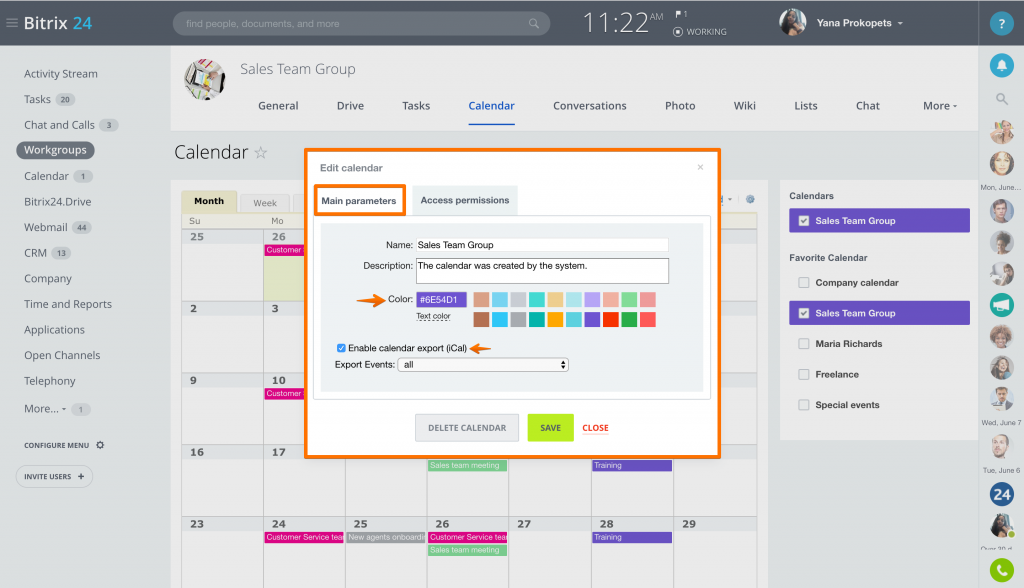The height and width of the screenshot is (588, 1024).
Task: Pick the green swatch in bottom row
Action: (x=629, y=319)
